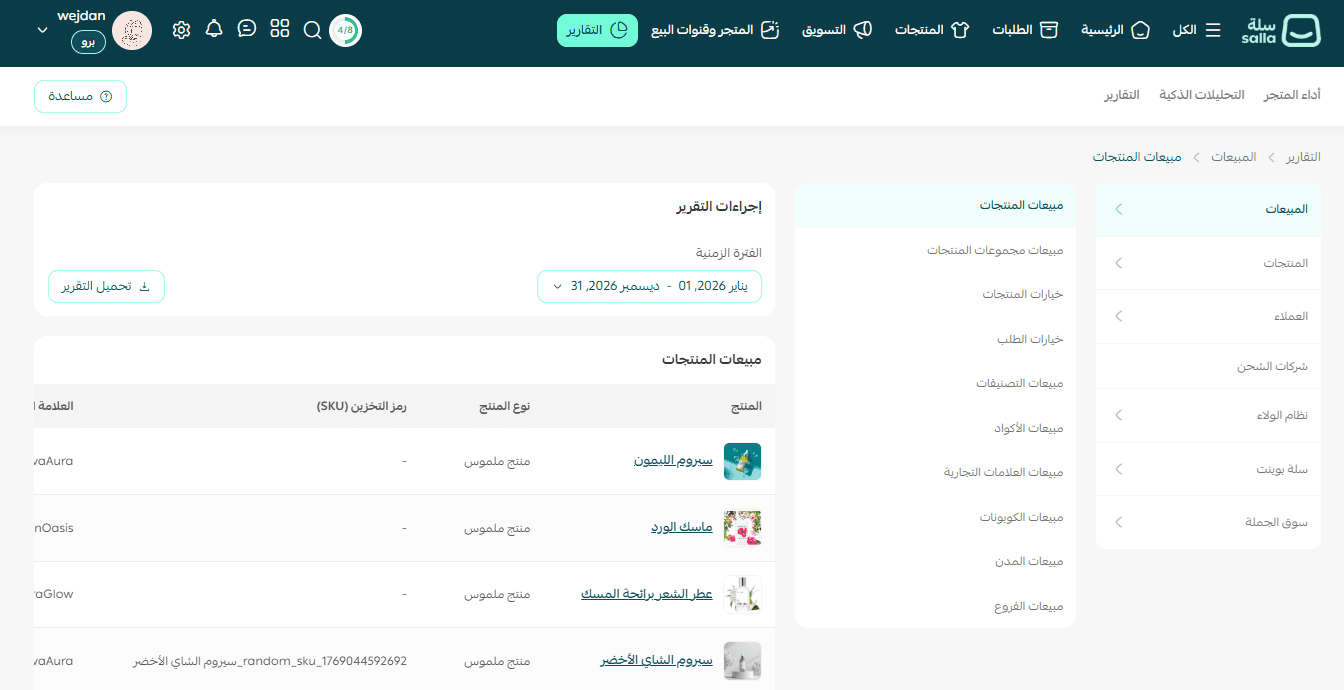This screenshot has width=1344, height=690.
Task: Select خيارات المنتجات report
Action: click(x=935, y=294)
